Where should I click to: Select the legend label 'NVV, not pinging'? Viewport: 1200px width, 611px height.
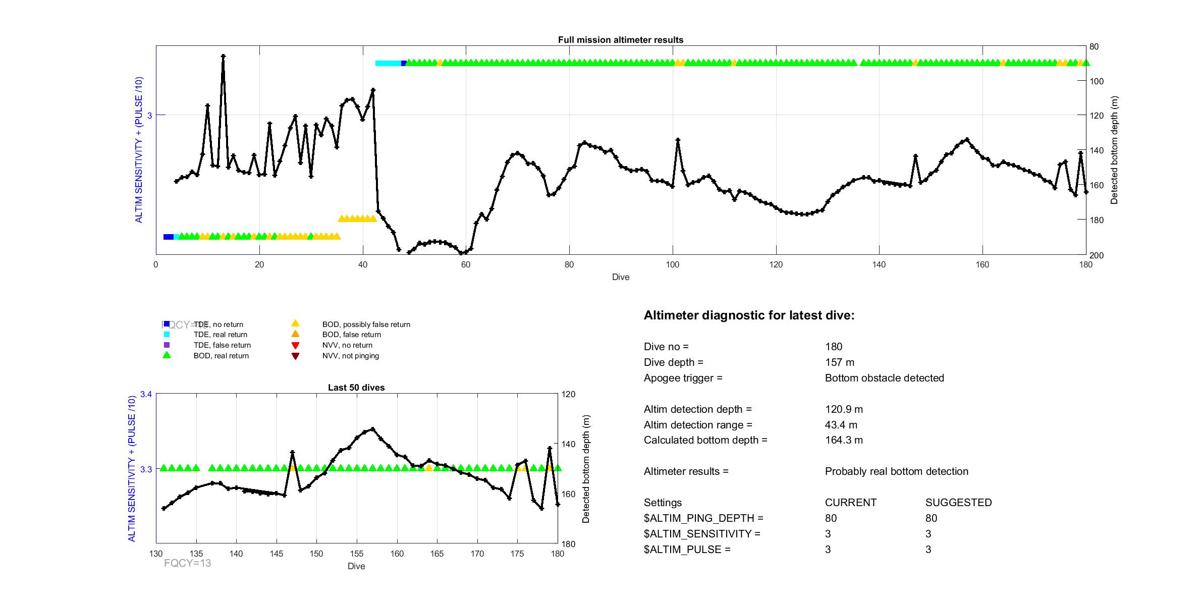tap(351, 356)
